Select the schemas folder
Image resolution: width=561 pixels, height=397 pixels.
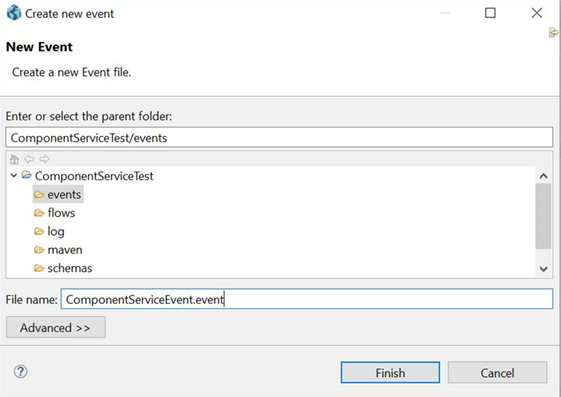pos(70,268)
